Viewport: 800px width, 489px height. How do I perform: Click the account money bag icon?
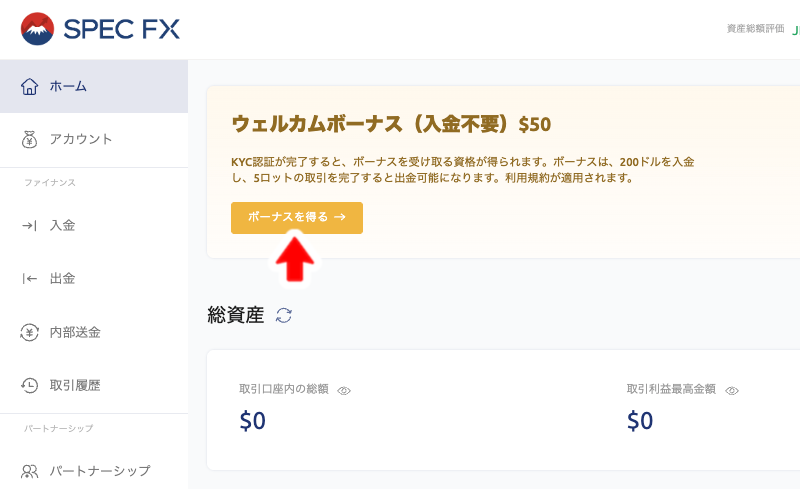[x=30, y=139]
